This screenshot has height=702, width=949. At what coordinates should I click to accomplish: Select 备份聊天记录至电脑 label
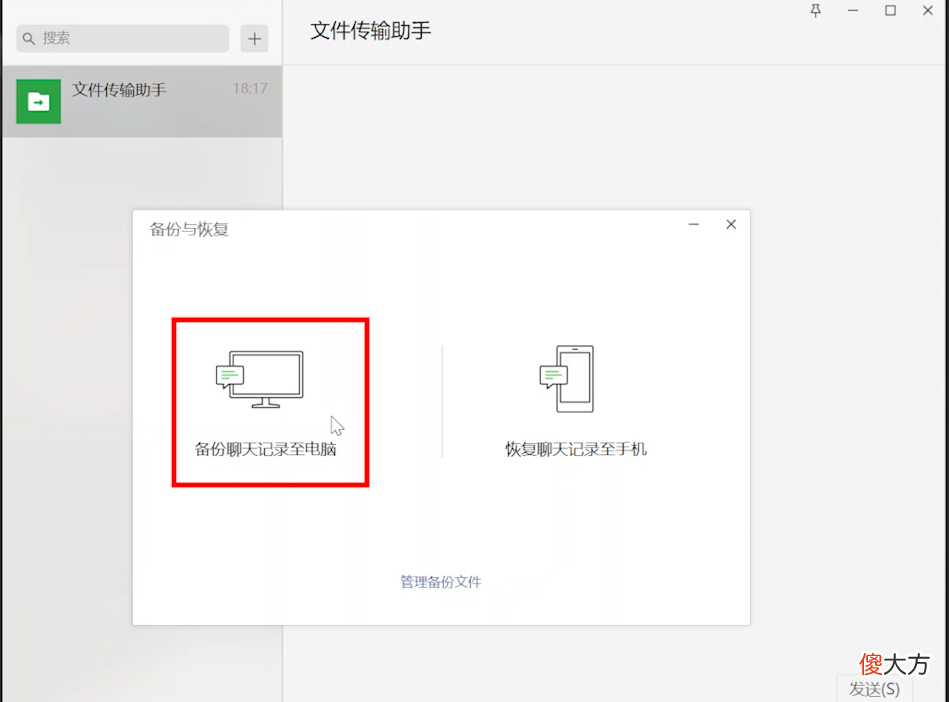265,449
